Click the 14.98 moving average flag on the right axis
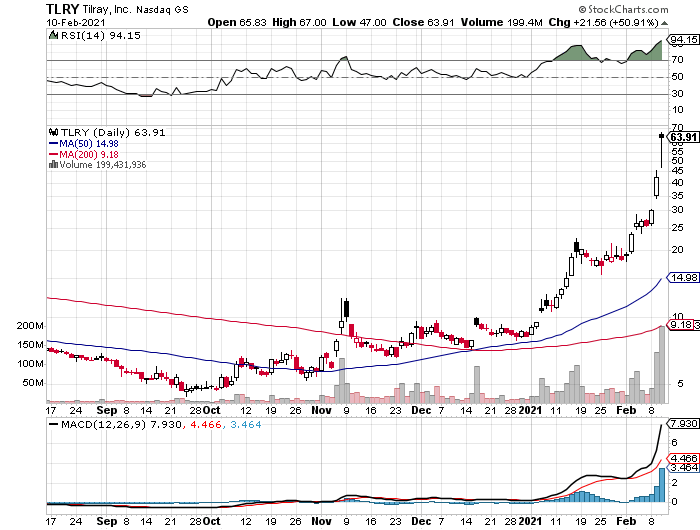The height and width of the screenshot is (530, 700). pyautogui.click(x=683, y=277)
